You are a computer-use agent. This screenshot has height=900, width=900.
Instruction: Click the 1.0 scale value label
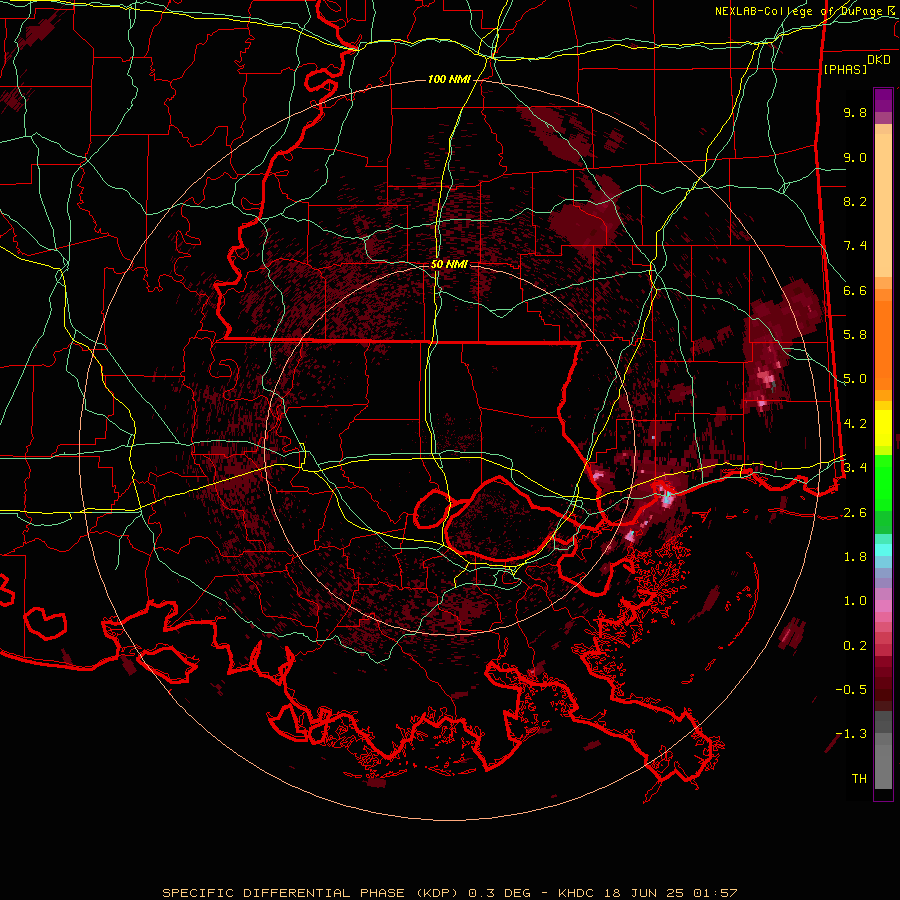[x=855, y=601]
